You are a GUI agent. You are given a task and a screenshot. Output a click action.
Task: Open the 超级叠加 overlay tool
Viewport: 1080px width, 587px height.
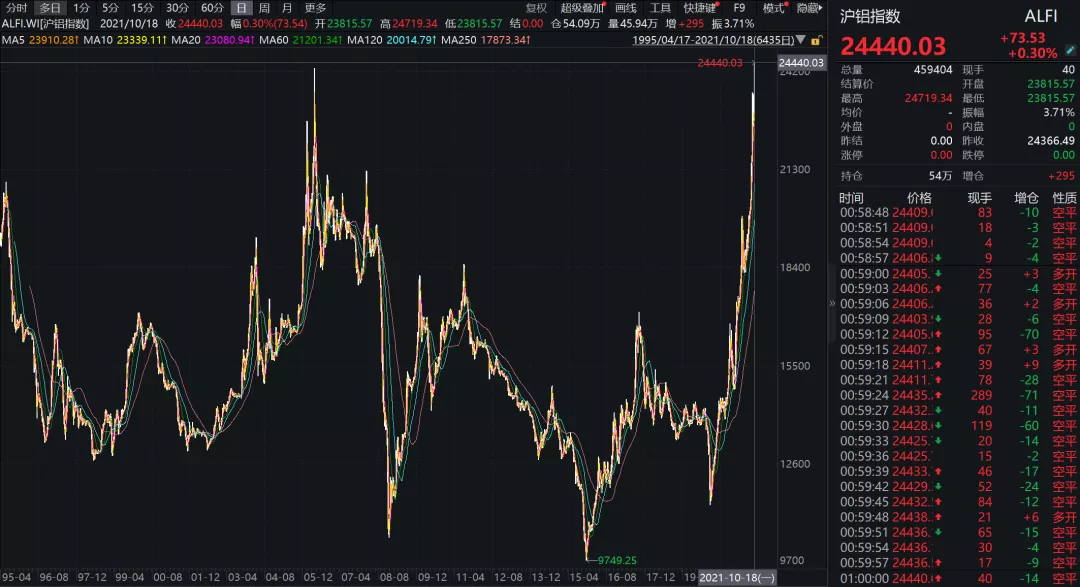[582, 8]
